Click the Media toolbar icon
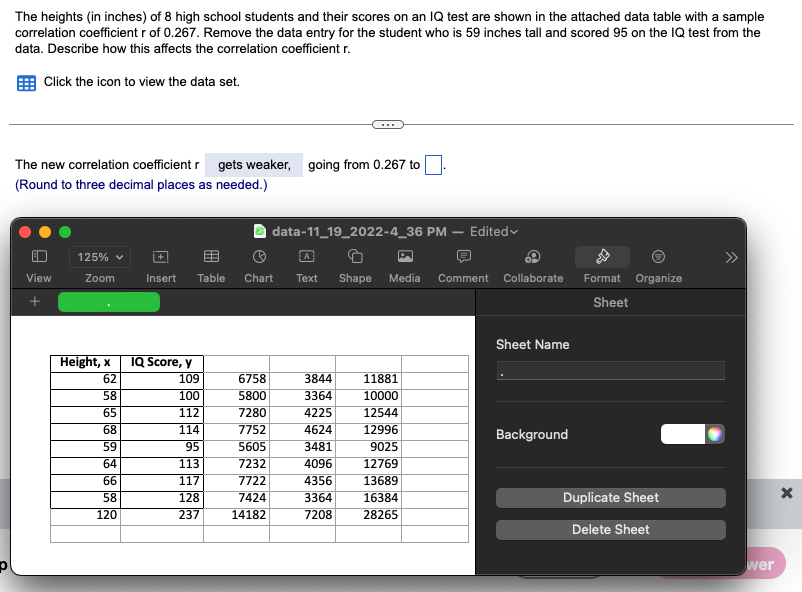The width and height of the screenshot is (802, 592). tap(405, 256)
